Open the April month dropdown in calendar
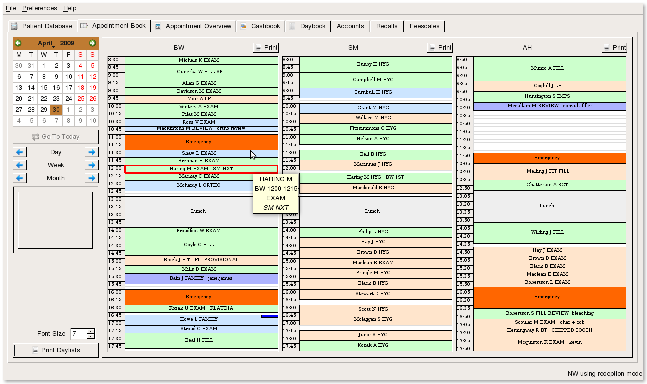647x384 pixels. (46, 43)
